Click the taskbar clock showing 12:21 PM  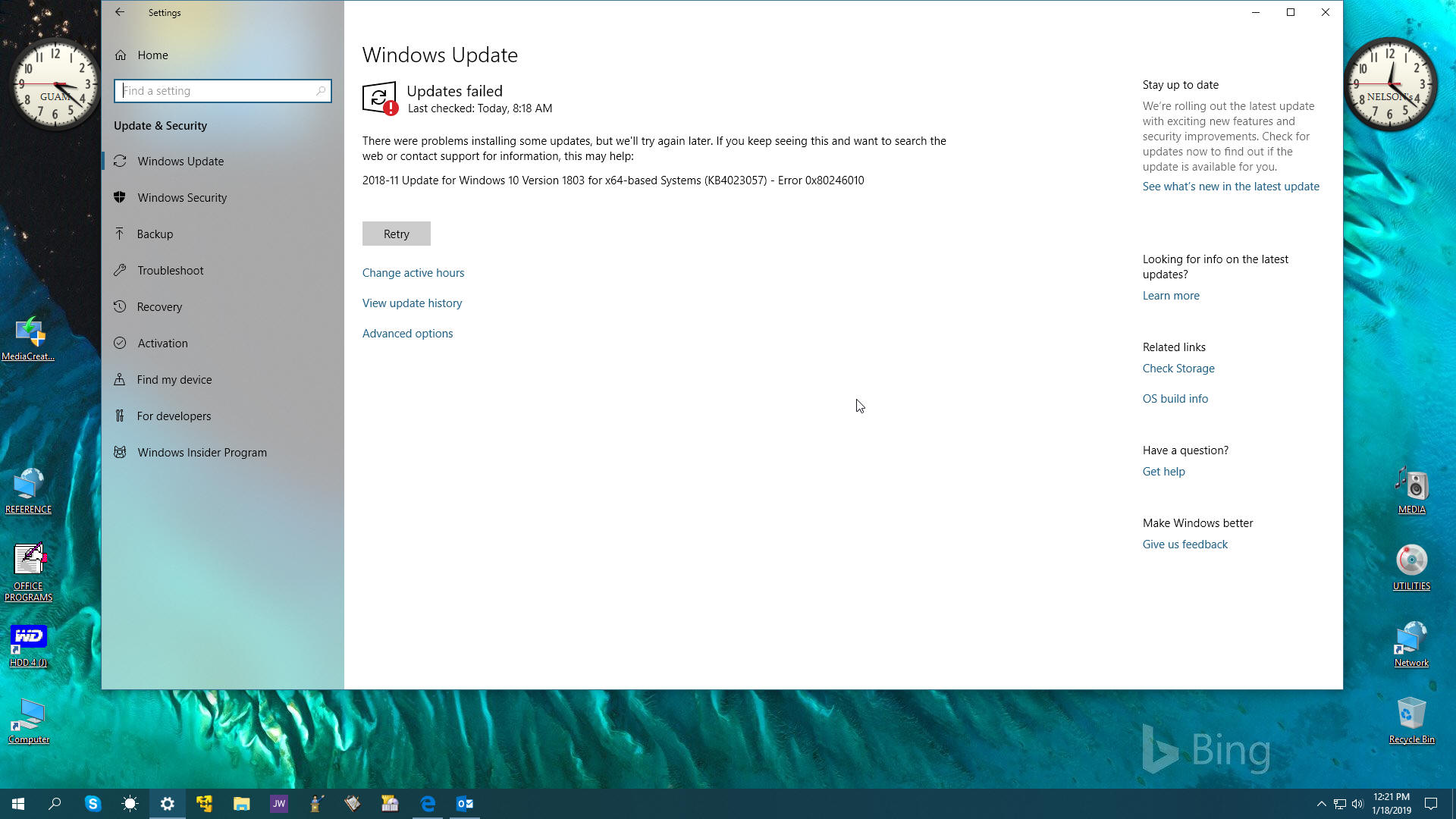(x=1392, y=804)
